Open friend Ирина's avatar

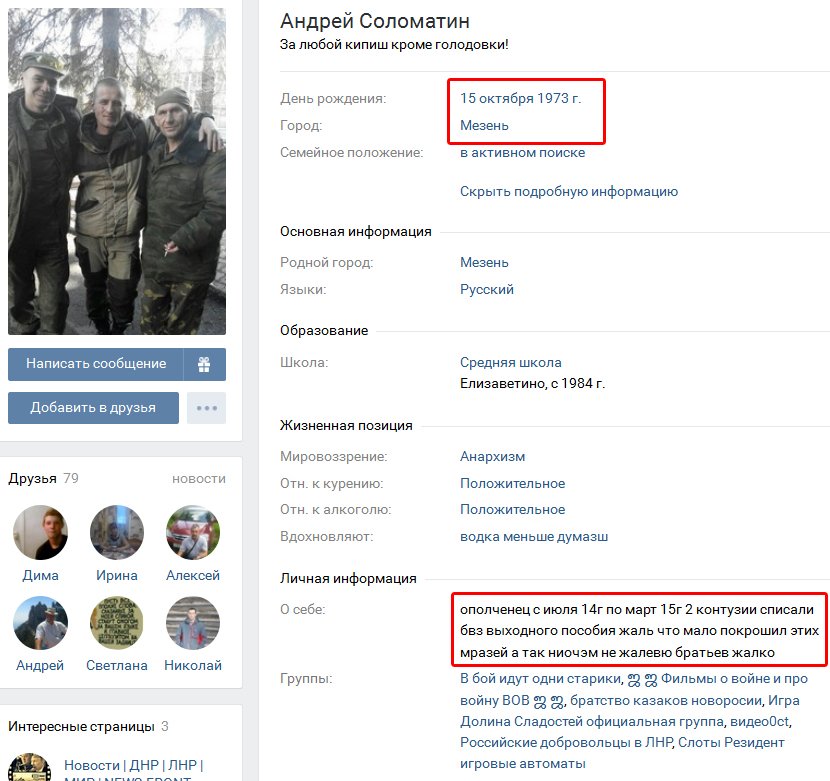tap(116, 532)
